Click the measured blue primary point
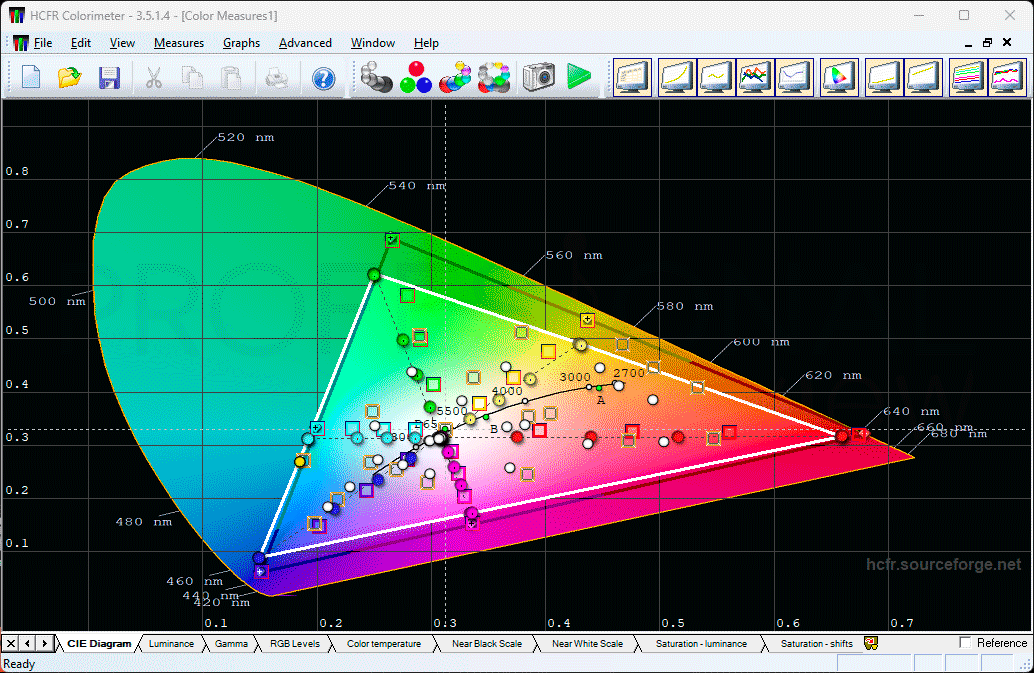Viewport: 1034px width, 673px height. click(259, 558)
